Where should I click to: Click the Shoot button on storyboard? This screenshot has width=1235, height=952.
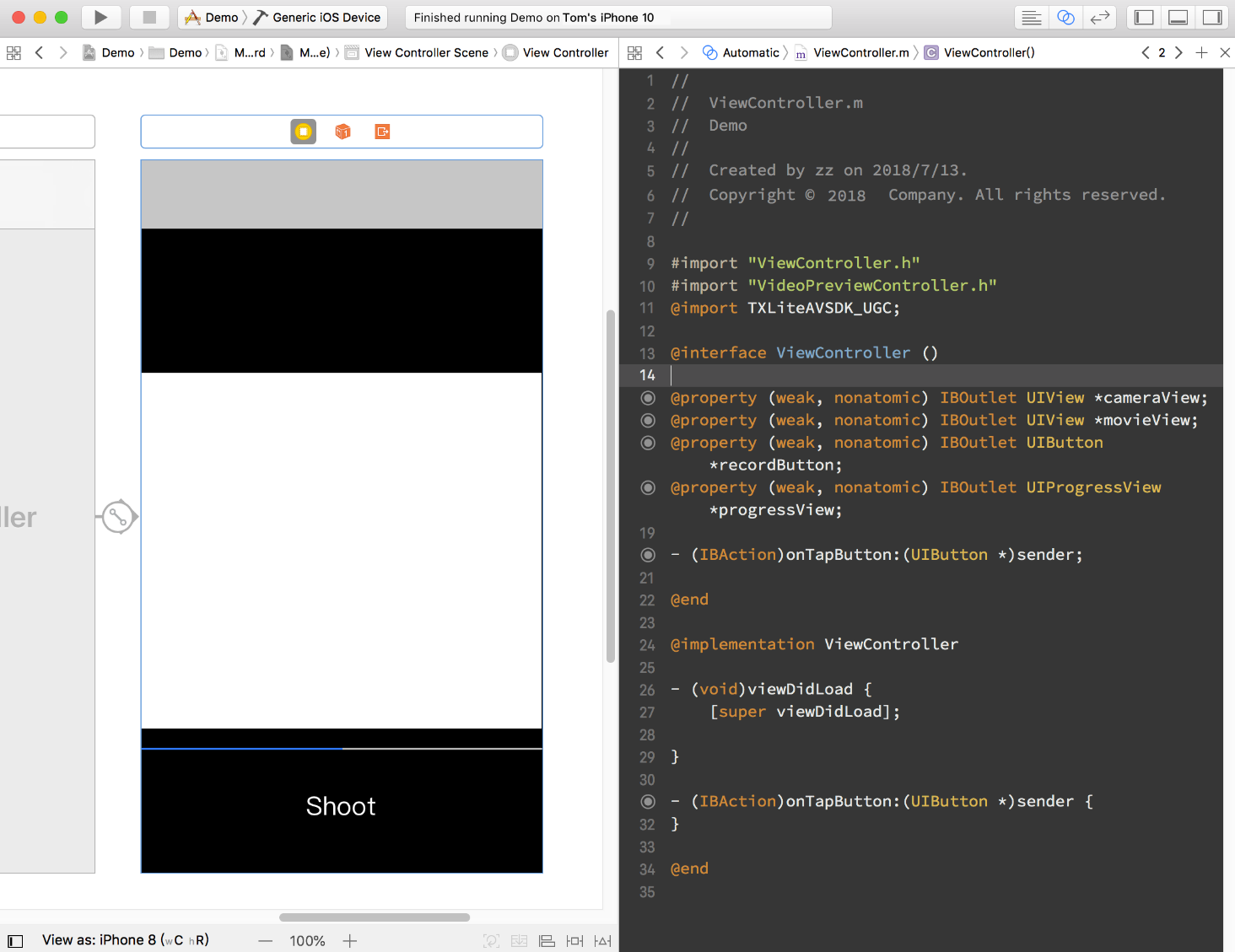click(x=341, y=806)
